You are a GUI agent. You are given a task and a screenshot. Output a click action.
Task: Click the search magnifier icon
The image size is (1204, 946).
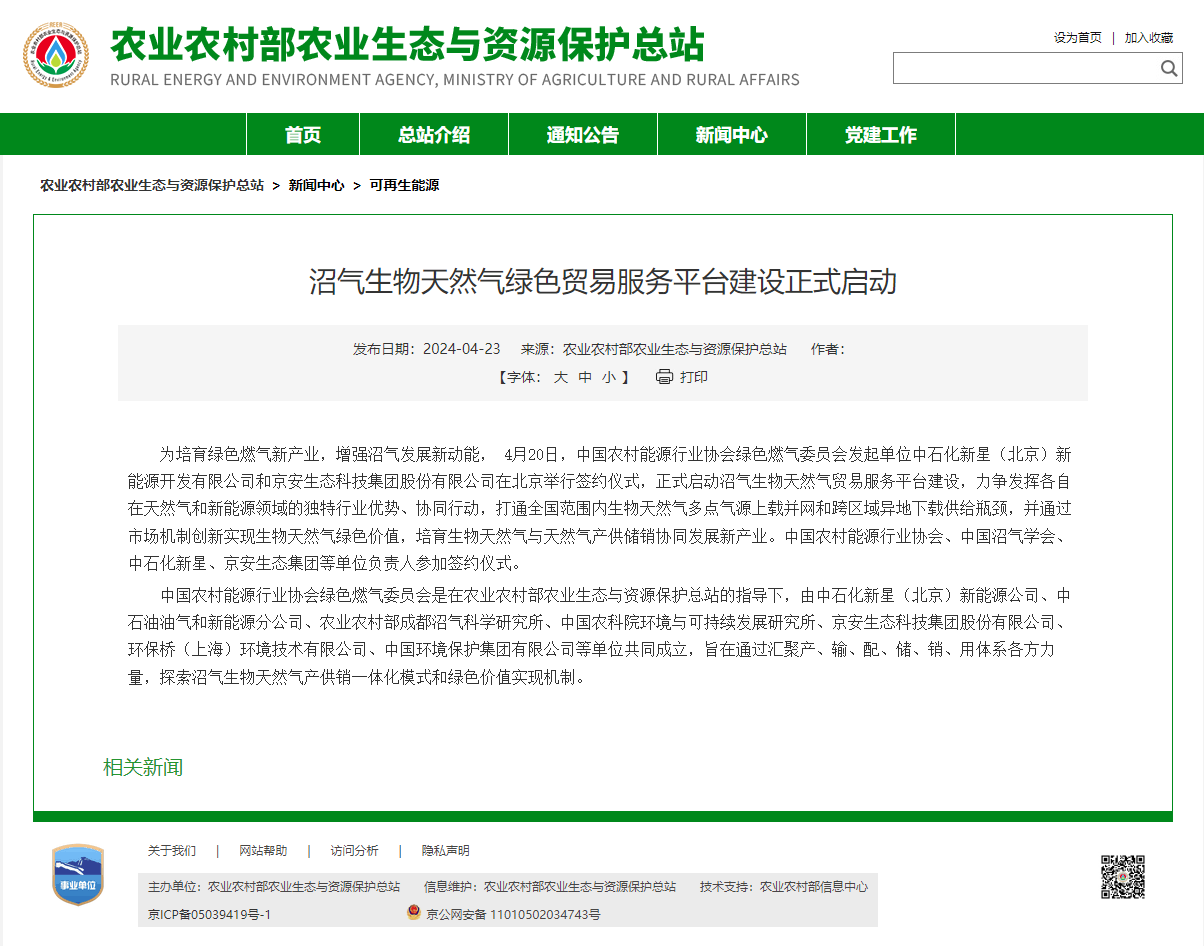pos(1169,68)
